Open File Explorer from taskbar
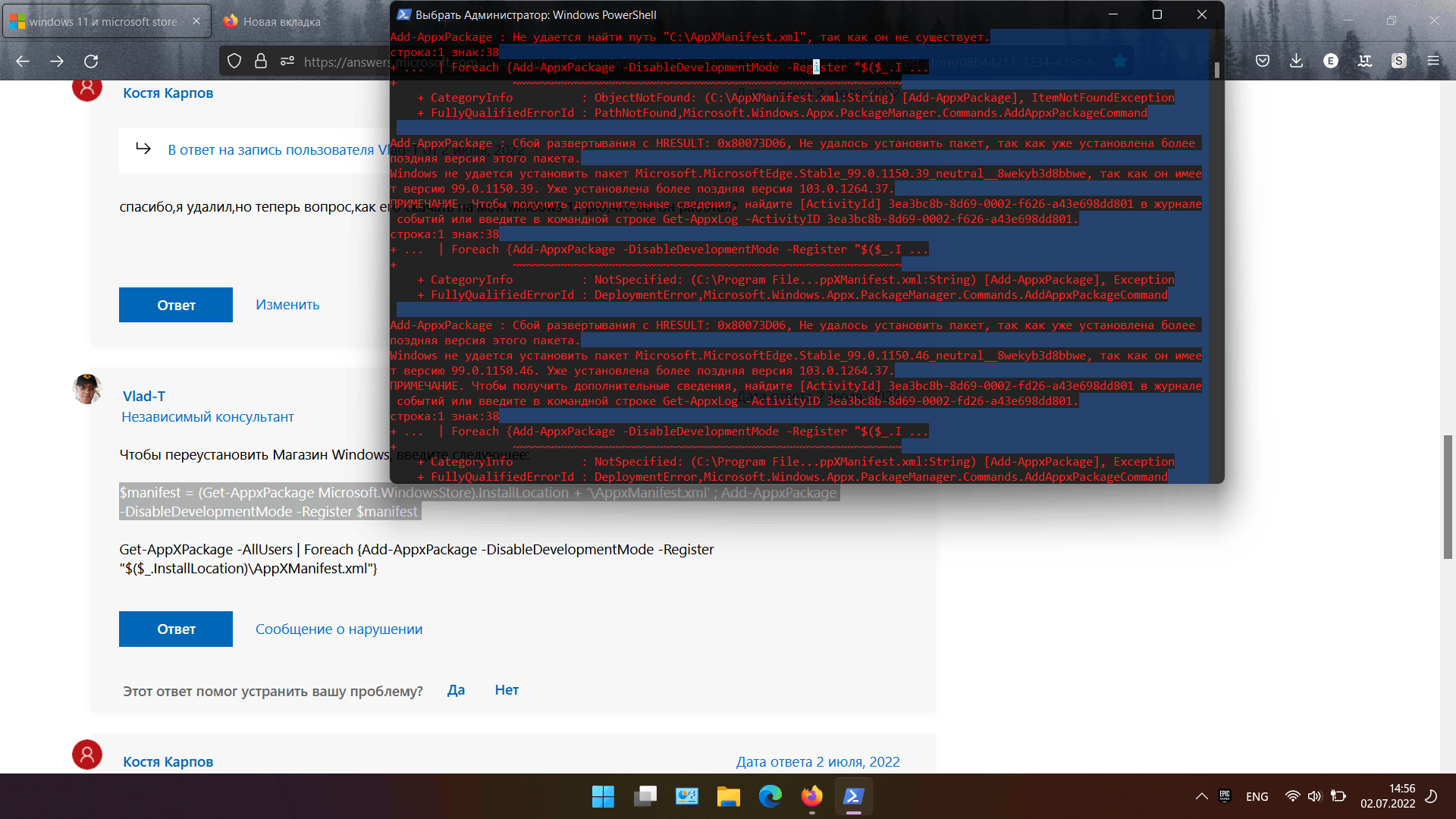This screenshot has width=1456, height=819. 729,796
